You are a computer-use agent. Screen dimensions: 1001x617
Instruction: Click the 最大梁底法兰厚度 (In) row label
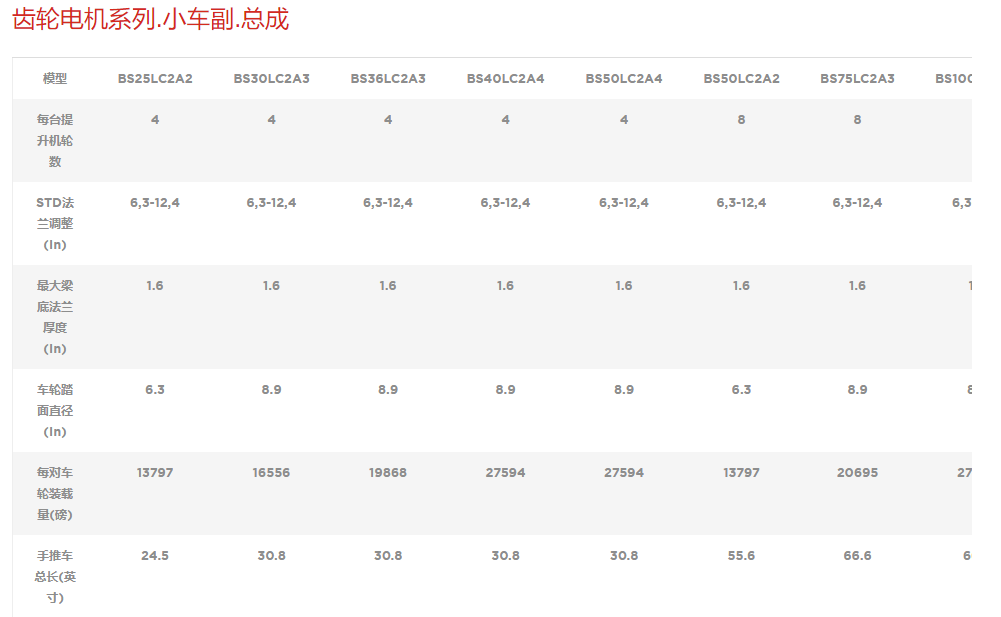click(55, 316)
